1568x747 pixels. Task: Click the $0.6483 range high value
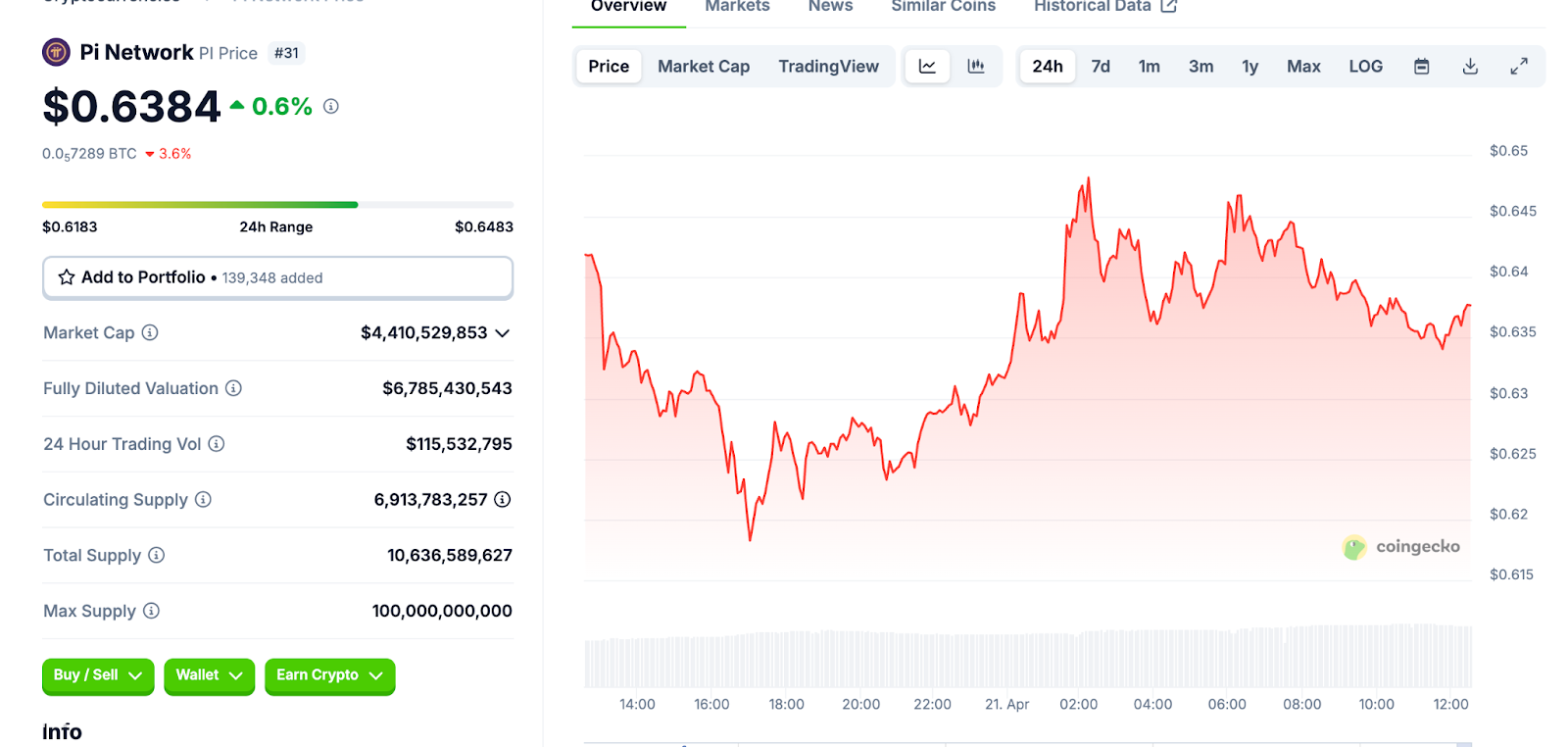pyautogui.click(x=484, y=226)
